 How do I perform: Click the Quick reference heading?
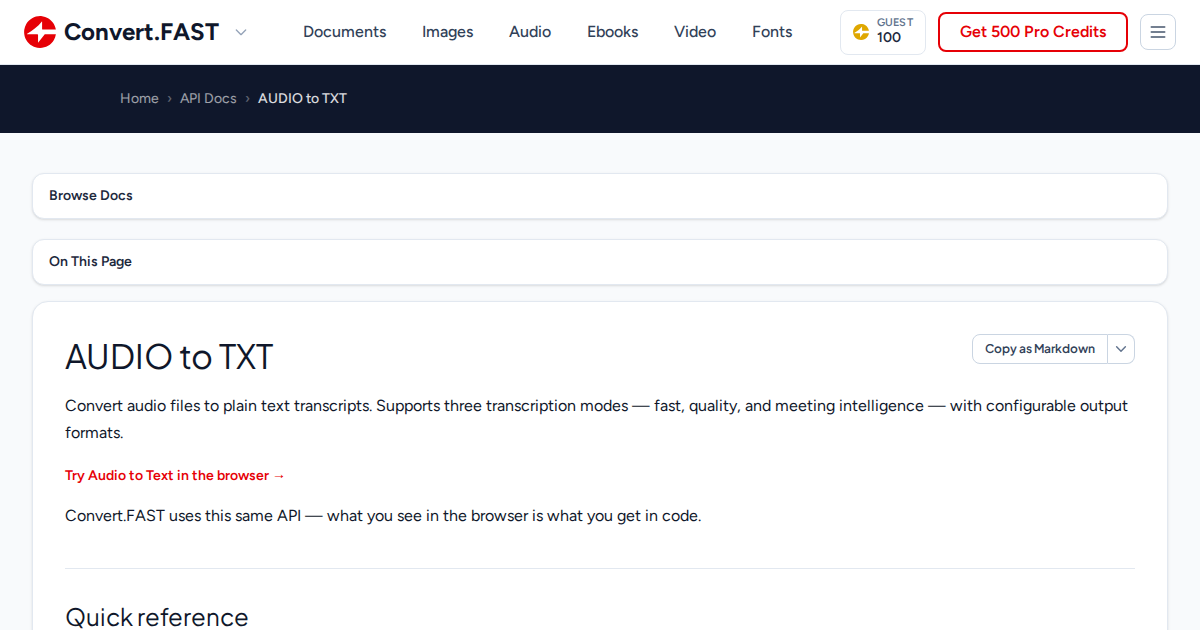[157, 616]
